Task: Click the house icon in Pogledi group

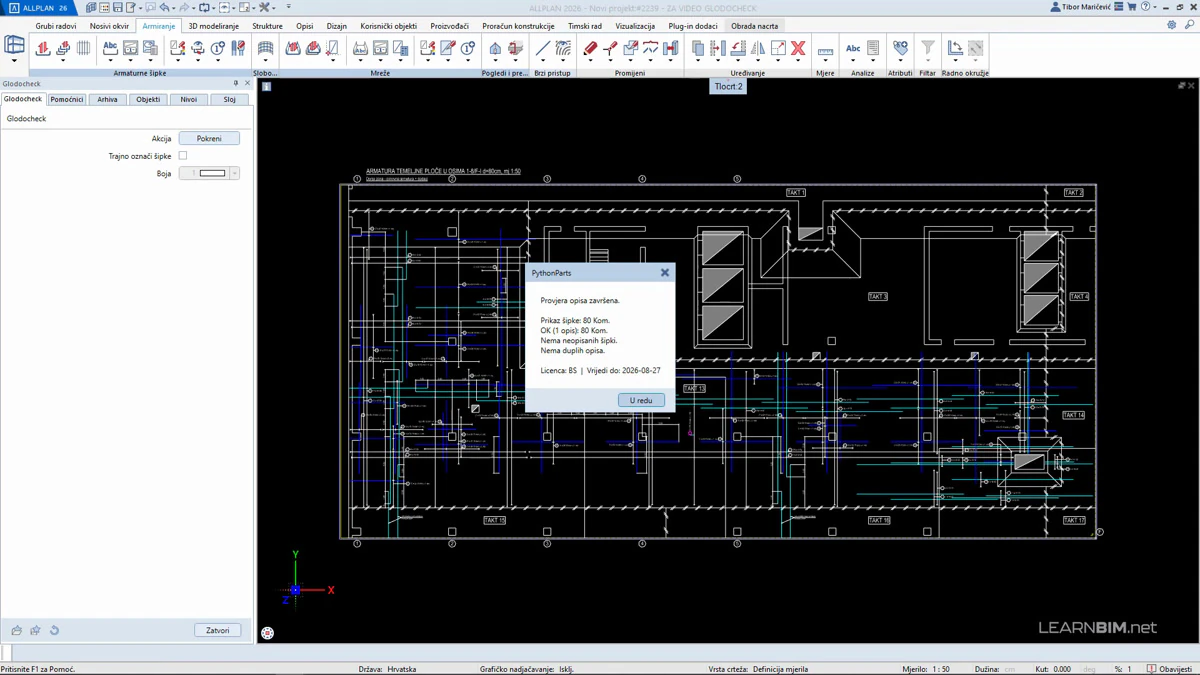Action: [495, 47]
